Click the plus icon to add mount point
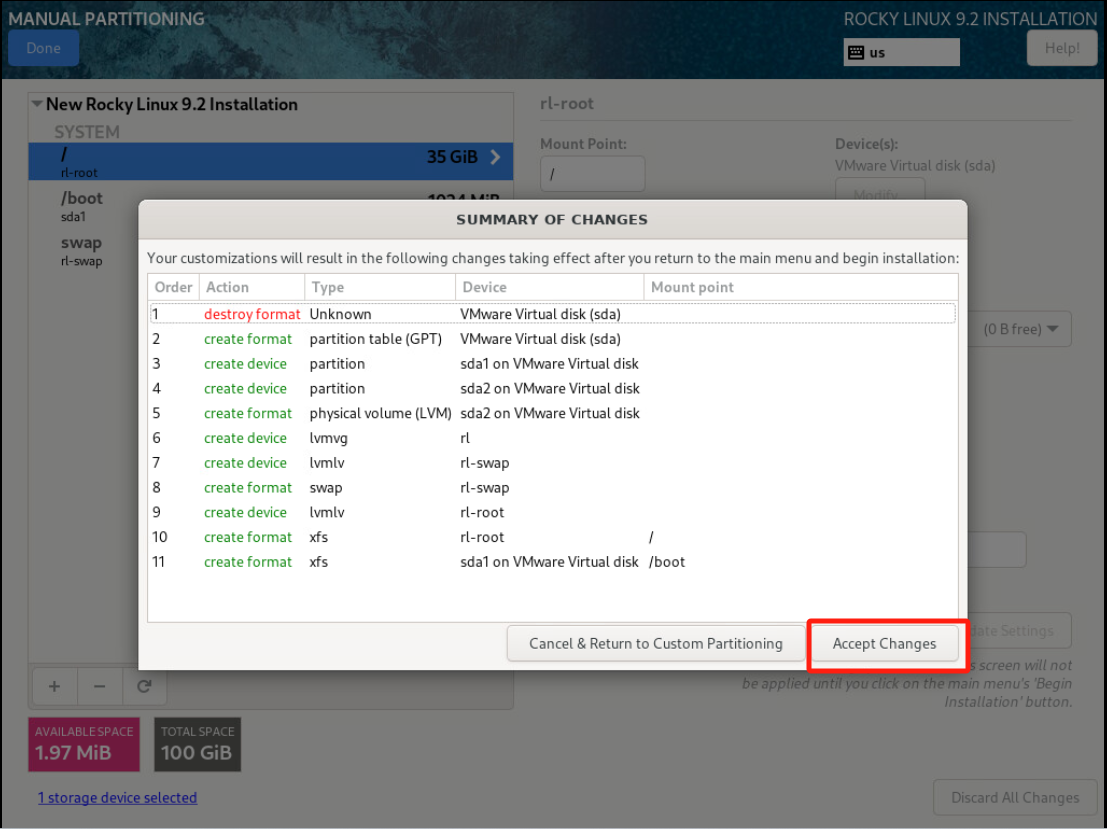The width and height of the screenshot is (1107, 829). 54,686
